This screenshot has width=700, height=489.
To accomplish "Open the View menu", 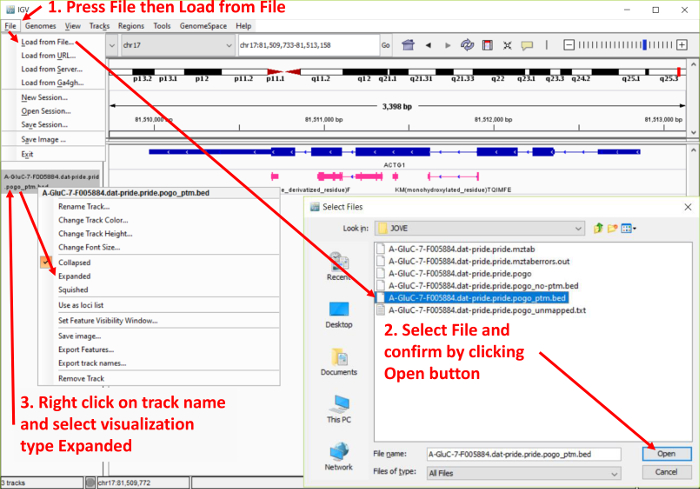I will pos(72,26).
